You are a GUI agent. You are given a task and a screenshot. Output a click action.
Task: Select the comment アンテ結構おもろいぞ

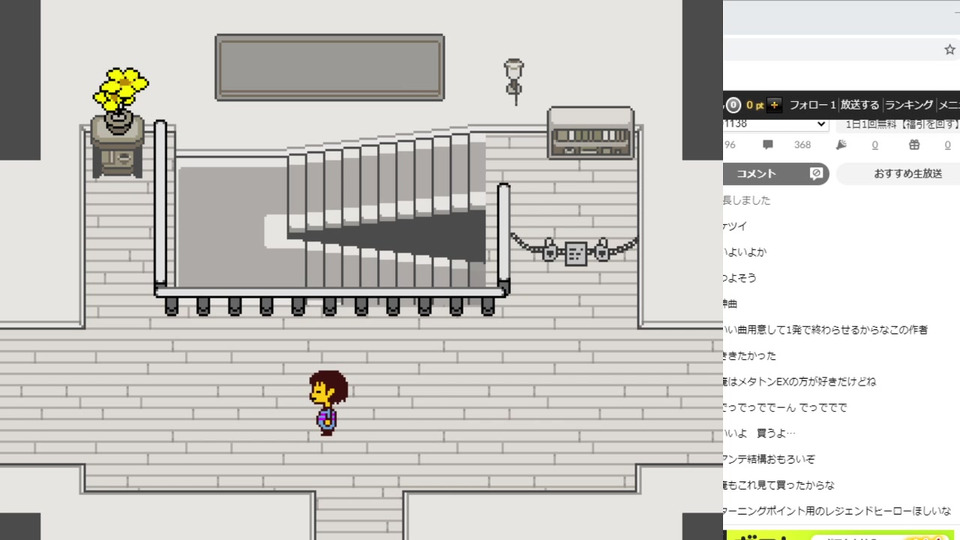[x=769, y=459]
